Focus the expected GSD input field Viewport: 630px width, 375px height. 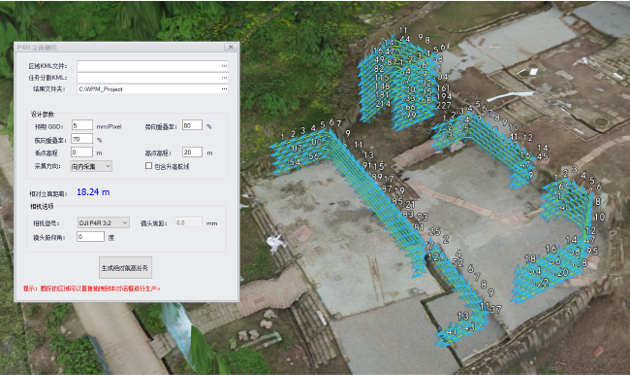[82, 125]
